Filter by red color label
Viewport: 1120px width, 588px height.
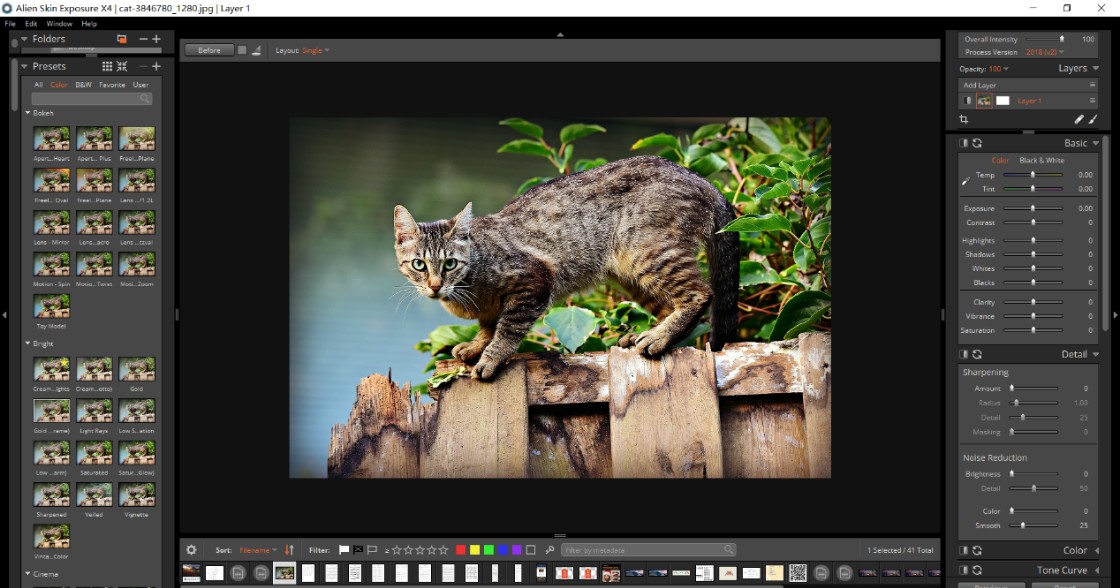[460, 550]
